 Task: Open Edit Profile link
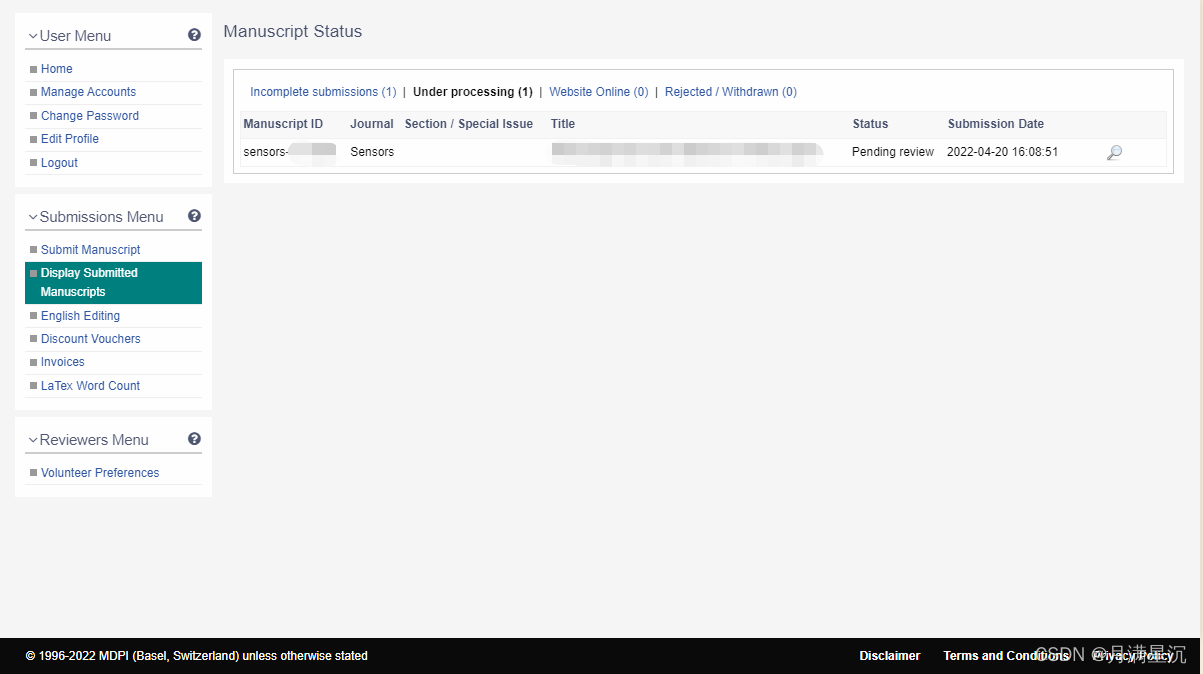tap(70, 139)
